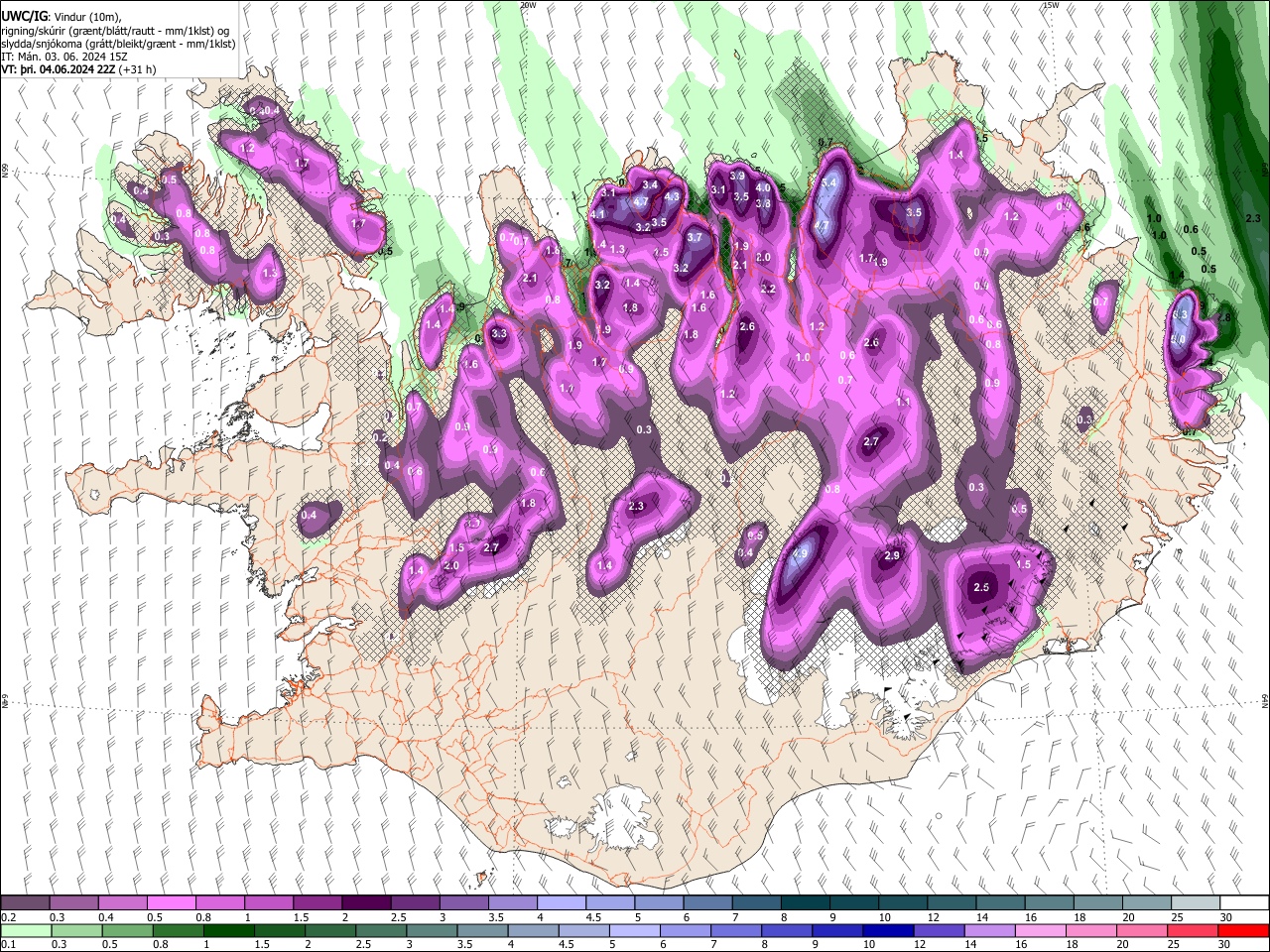Viewport: 1270px width, 952px height.
Task: Select the '64N' latitude label on the right edge
Action: [x=1265, y=700]
